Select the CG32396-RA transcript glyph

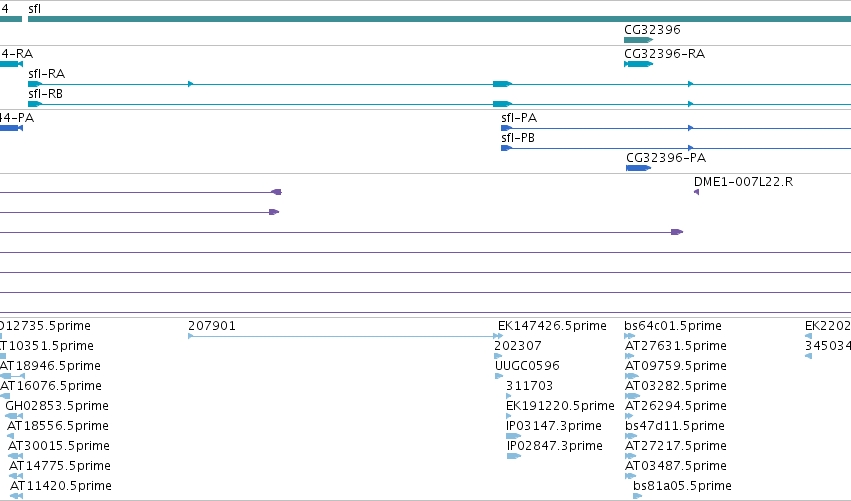coord(638,64)
